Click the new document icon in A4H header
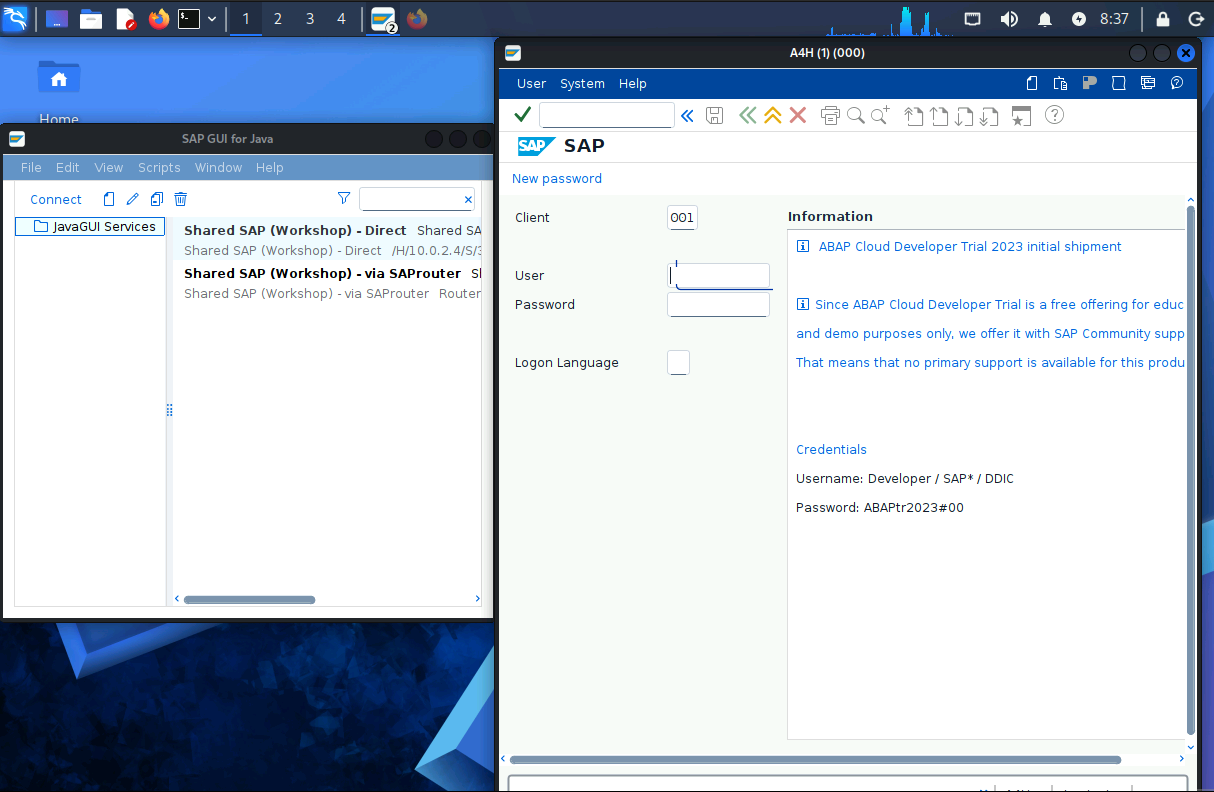 1033,84
